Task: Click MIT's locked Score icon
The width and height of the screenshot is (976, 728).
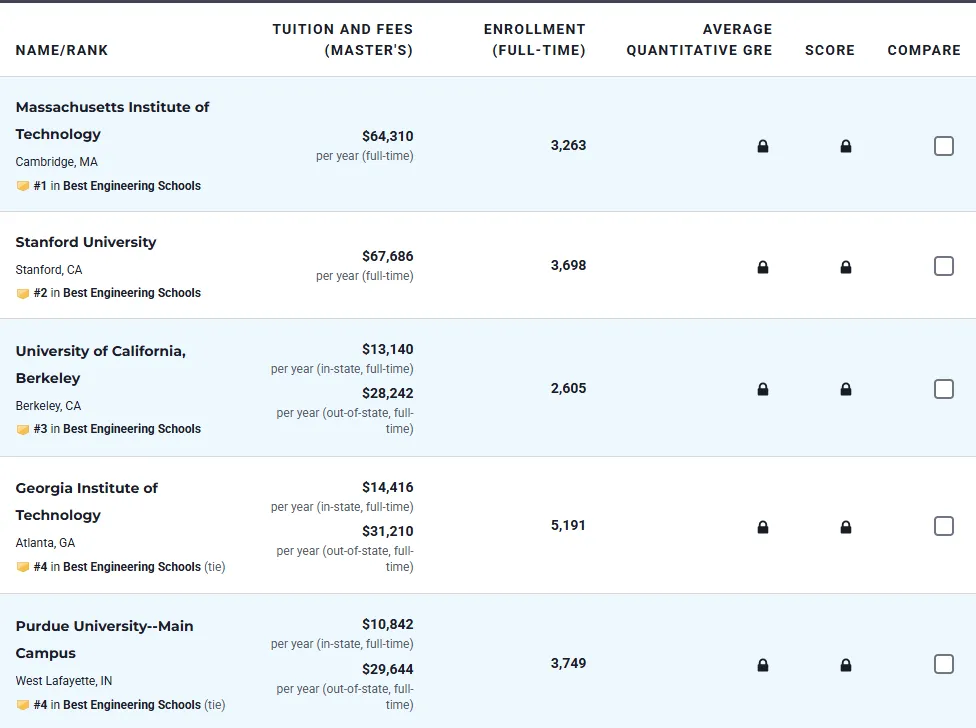Action: [x=846, y=147]
